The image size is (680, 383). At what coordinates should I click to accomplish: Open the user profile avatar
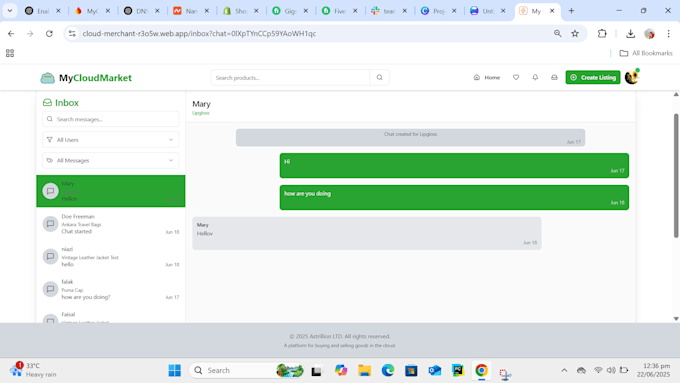pyautogui.click(x=632, y=77)
